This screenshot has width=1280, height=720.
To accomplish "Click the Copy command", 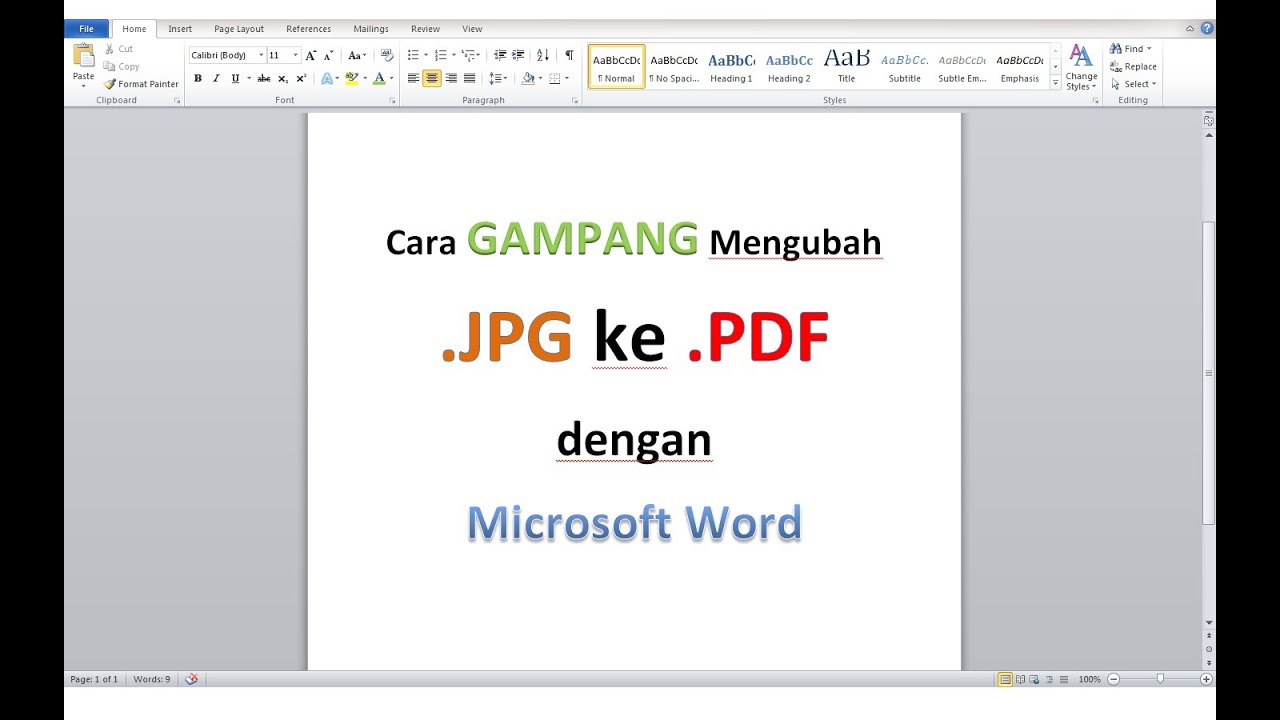I will tap(122, 67).
